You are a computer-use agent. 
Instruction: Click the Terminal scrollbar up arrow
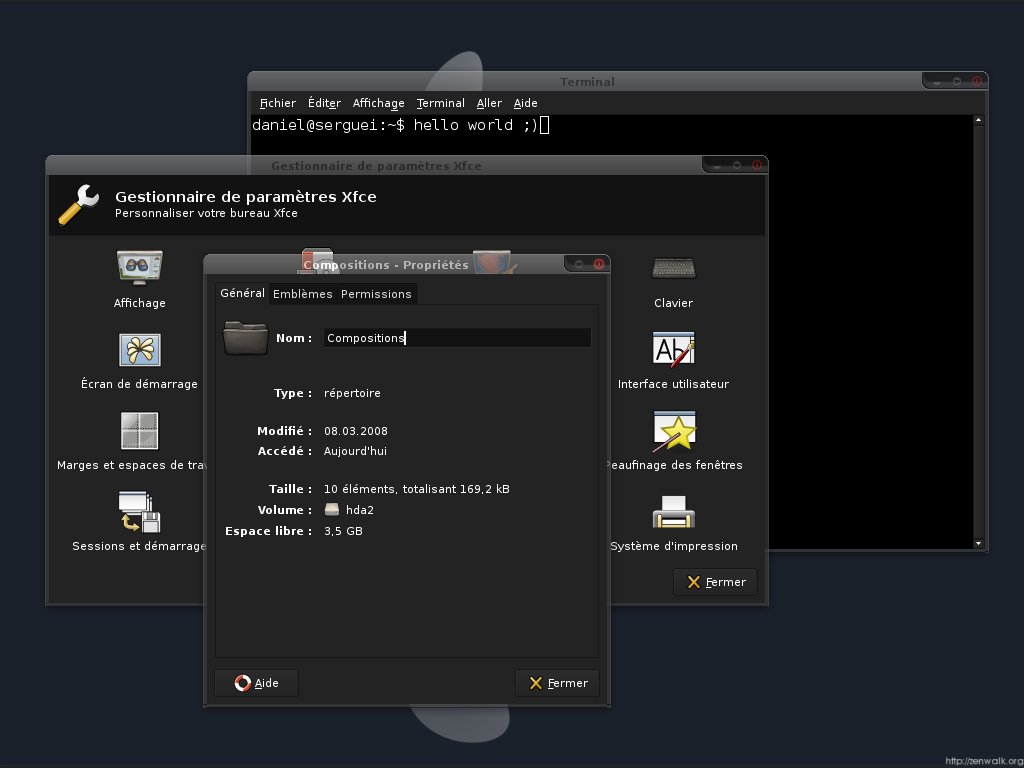(978, 120)
